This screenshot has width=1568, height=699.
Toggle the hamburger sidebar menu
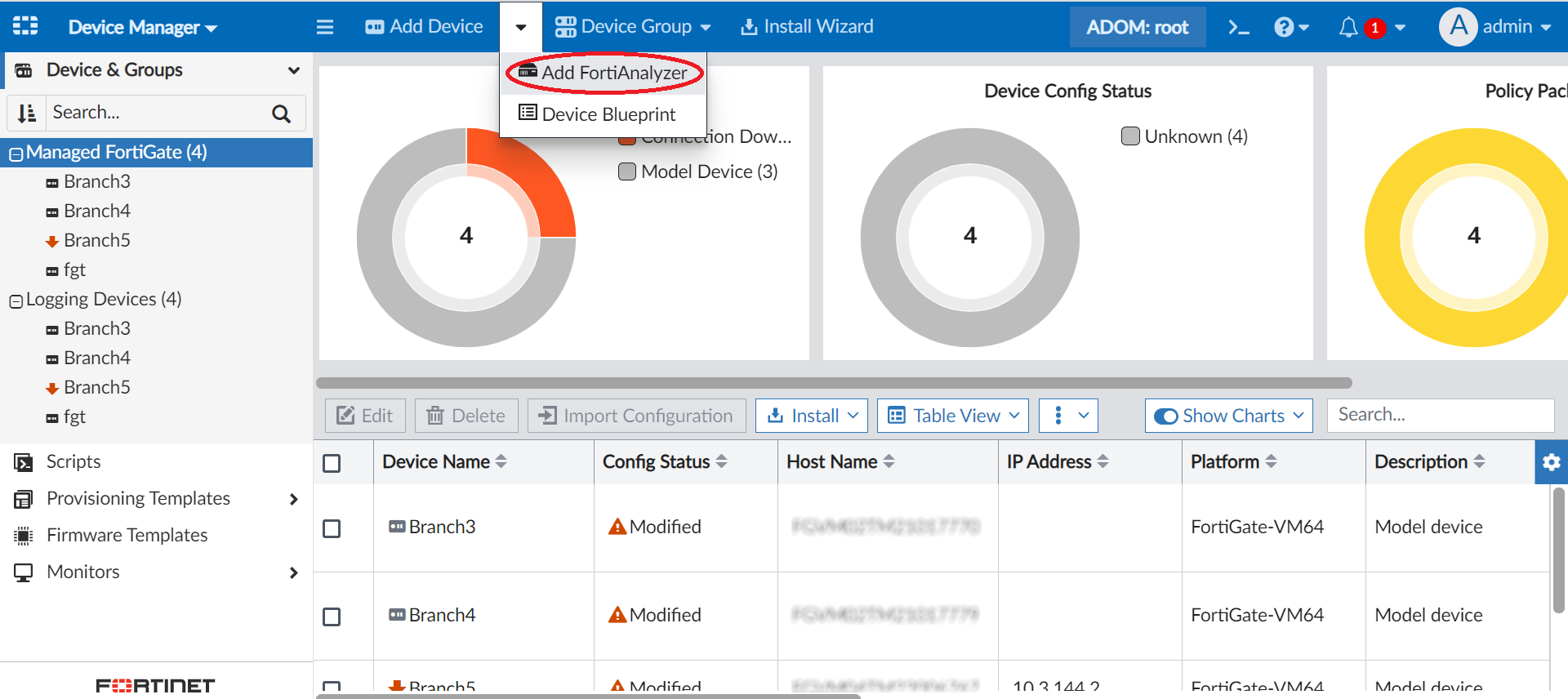(x=325, y=27)
